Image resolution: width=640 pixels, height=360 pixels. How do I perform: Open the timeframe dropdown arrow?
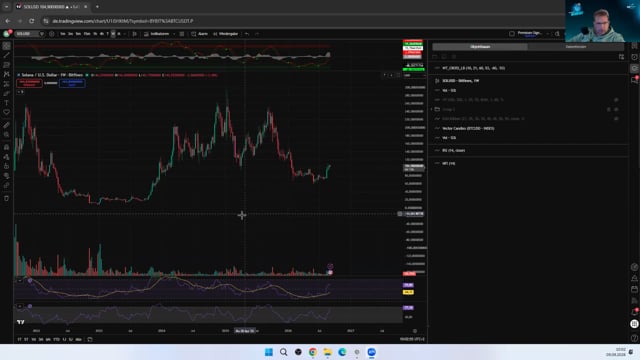[124, 34]
